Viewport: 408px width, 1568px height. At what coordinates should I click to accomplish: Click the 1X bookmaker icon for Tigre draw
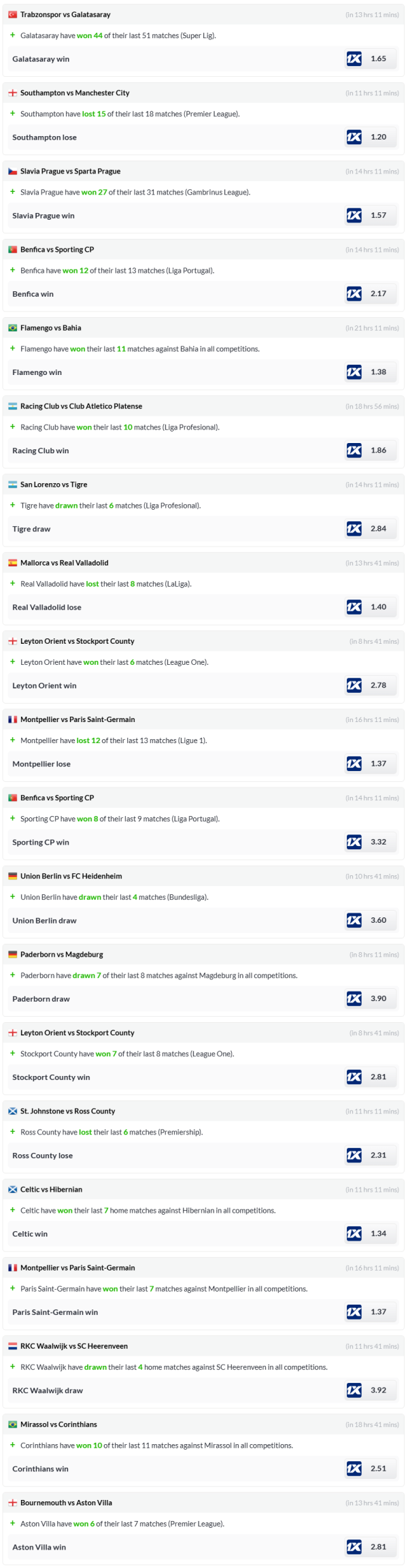[x=354, y=529]
